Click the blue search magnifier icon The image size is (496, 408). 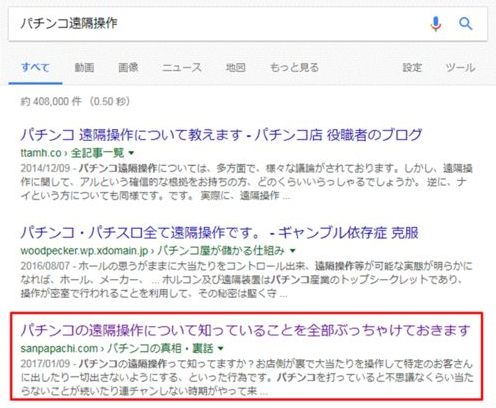(465, 24)
